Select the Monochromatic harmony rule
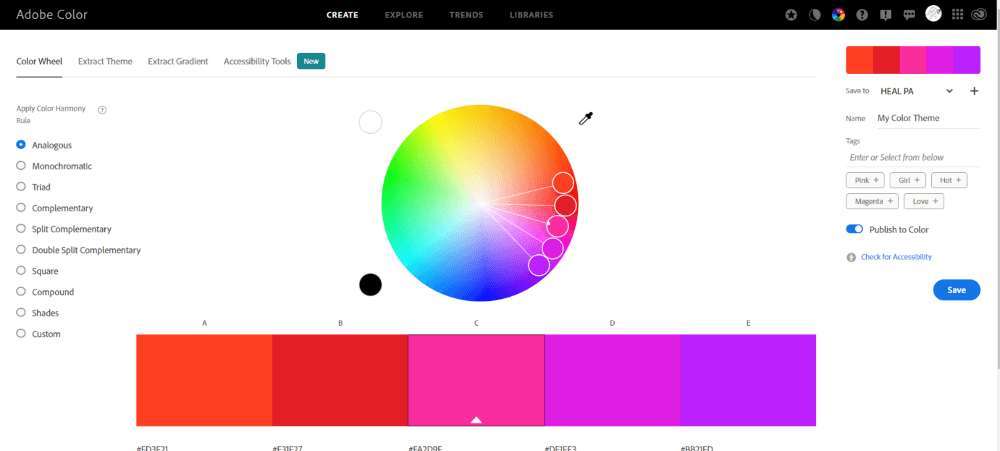The height and width of the screenshot is (451, 1000). pos(21,166)
